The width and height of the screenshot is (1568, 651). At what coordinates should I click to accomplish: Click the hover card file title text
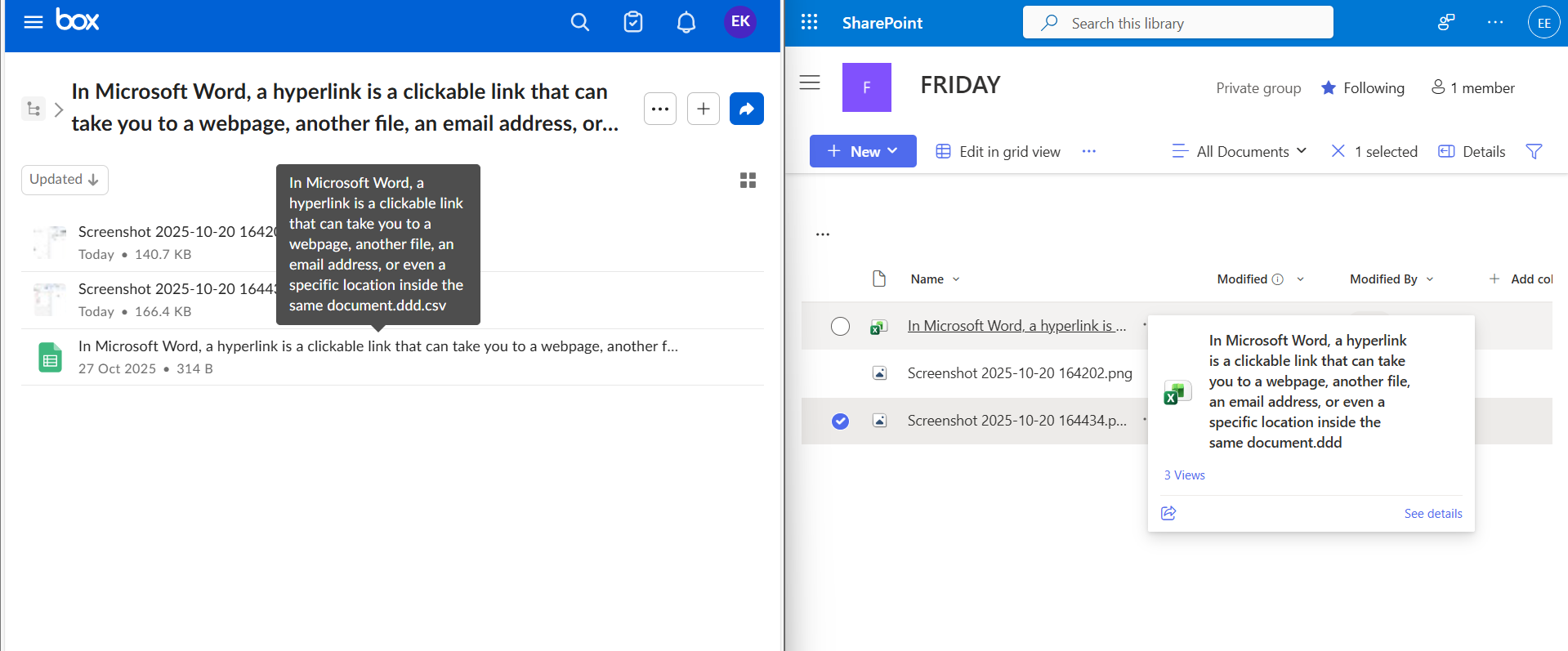1310,391
